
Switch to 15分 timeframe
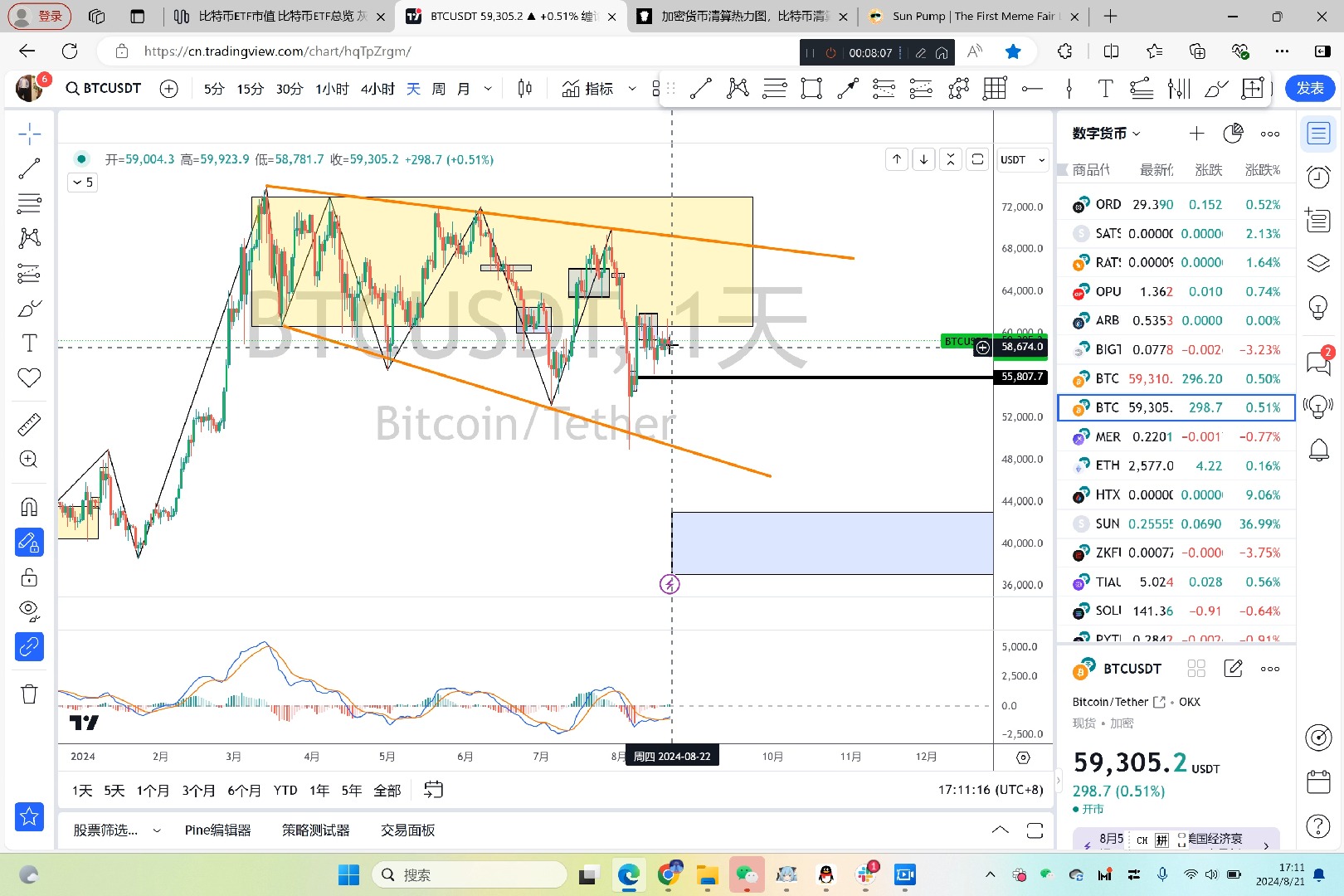point(250,89)
